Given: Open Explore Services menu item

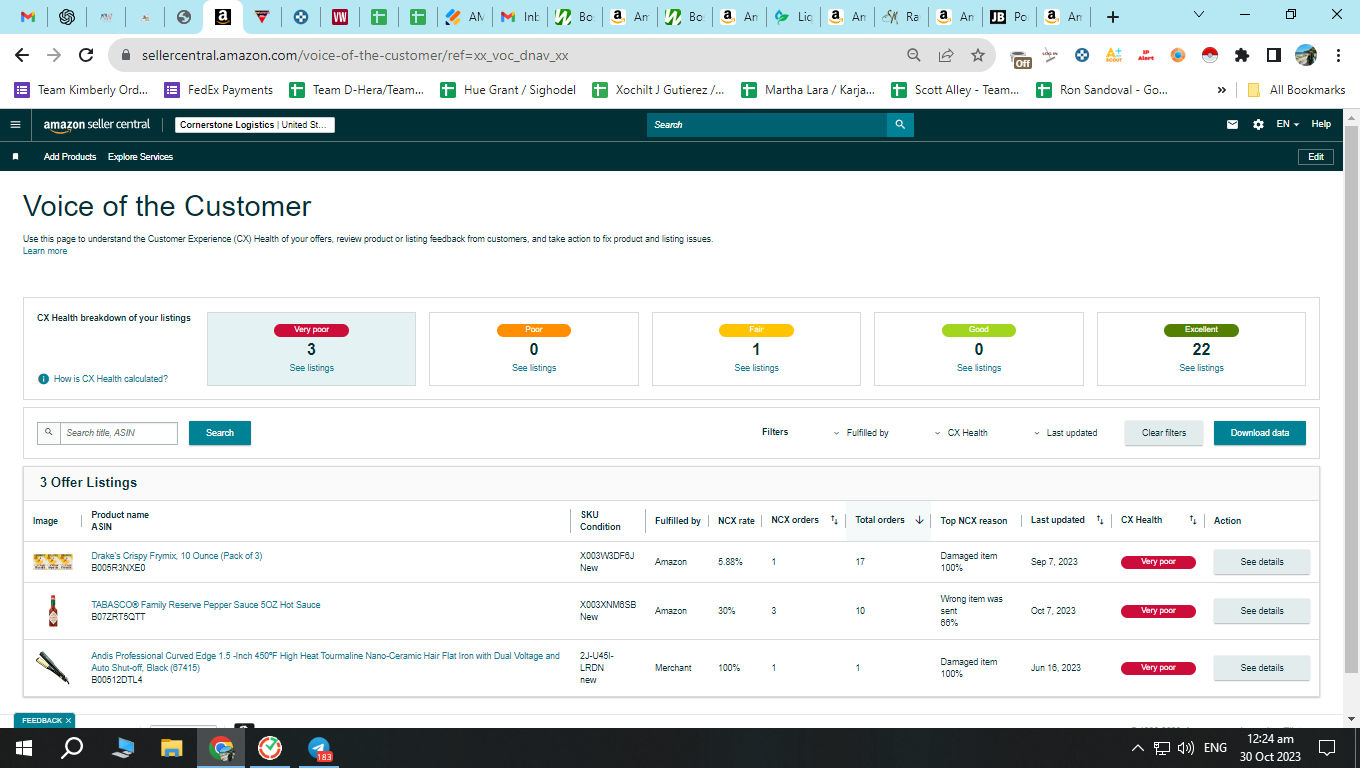Looking at the screenshot, I should [x=140, y=157].
